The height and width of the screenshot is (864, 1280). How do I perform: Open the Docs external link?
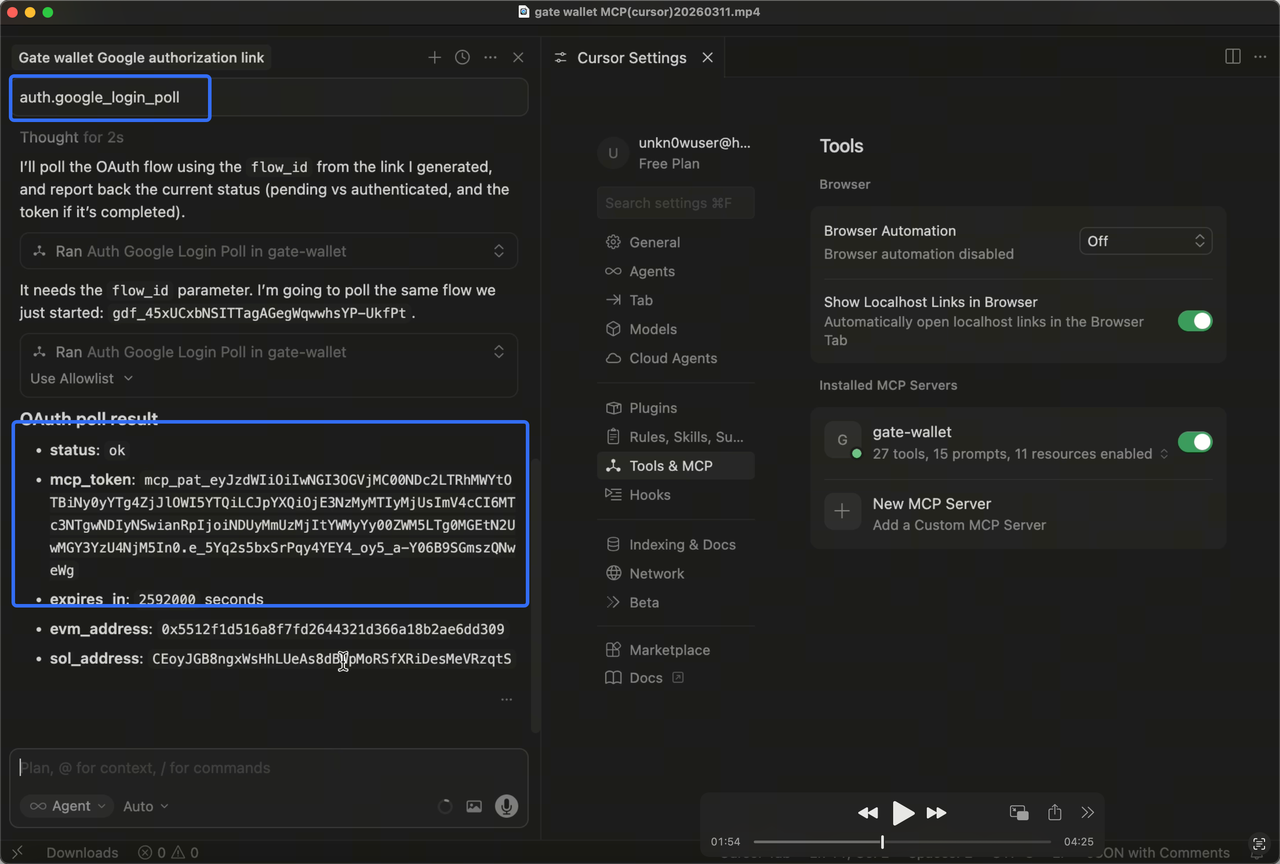click(645, 678)
